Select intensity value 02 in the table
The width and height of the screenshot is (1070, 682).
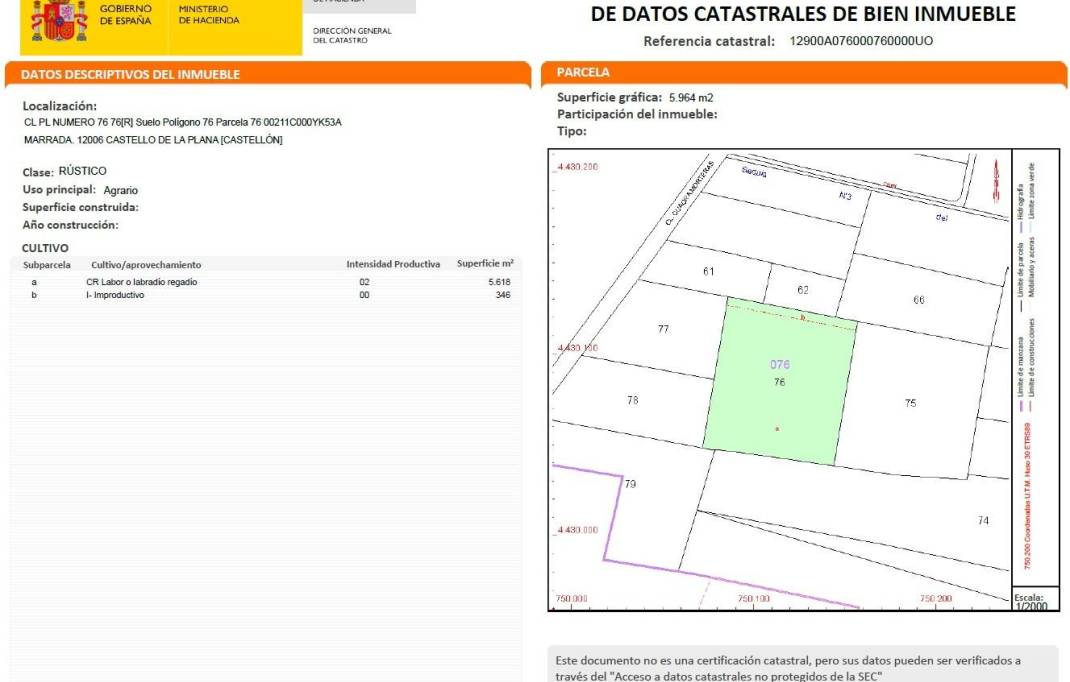(x=364, y=282)
